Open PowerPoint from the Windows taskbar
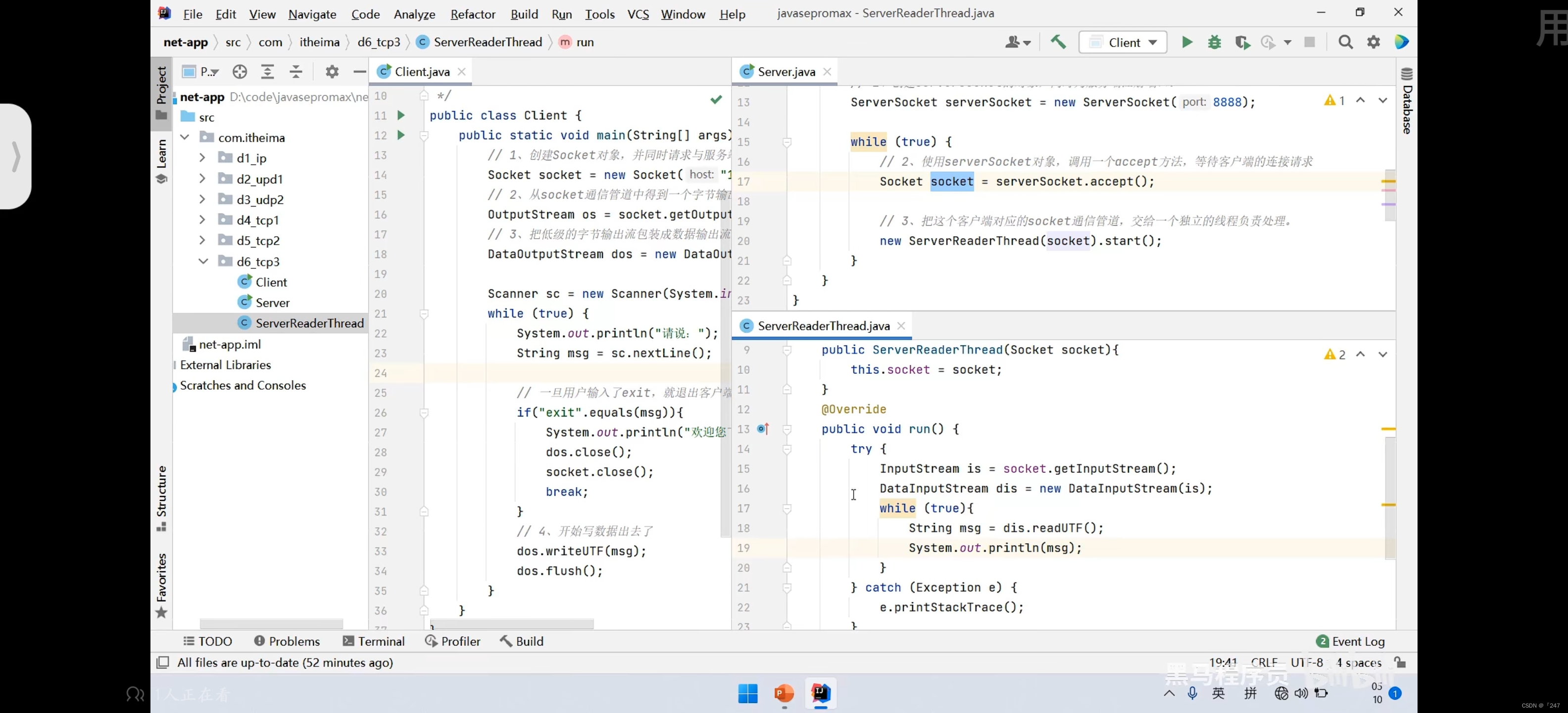 [x=784, y=694]
